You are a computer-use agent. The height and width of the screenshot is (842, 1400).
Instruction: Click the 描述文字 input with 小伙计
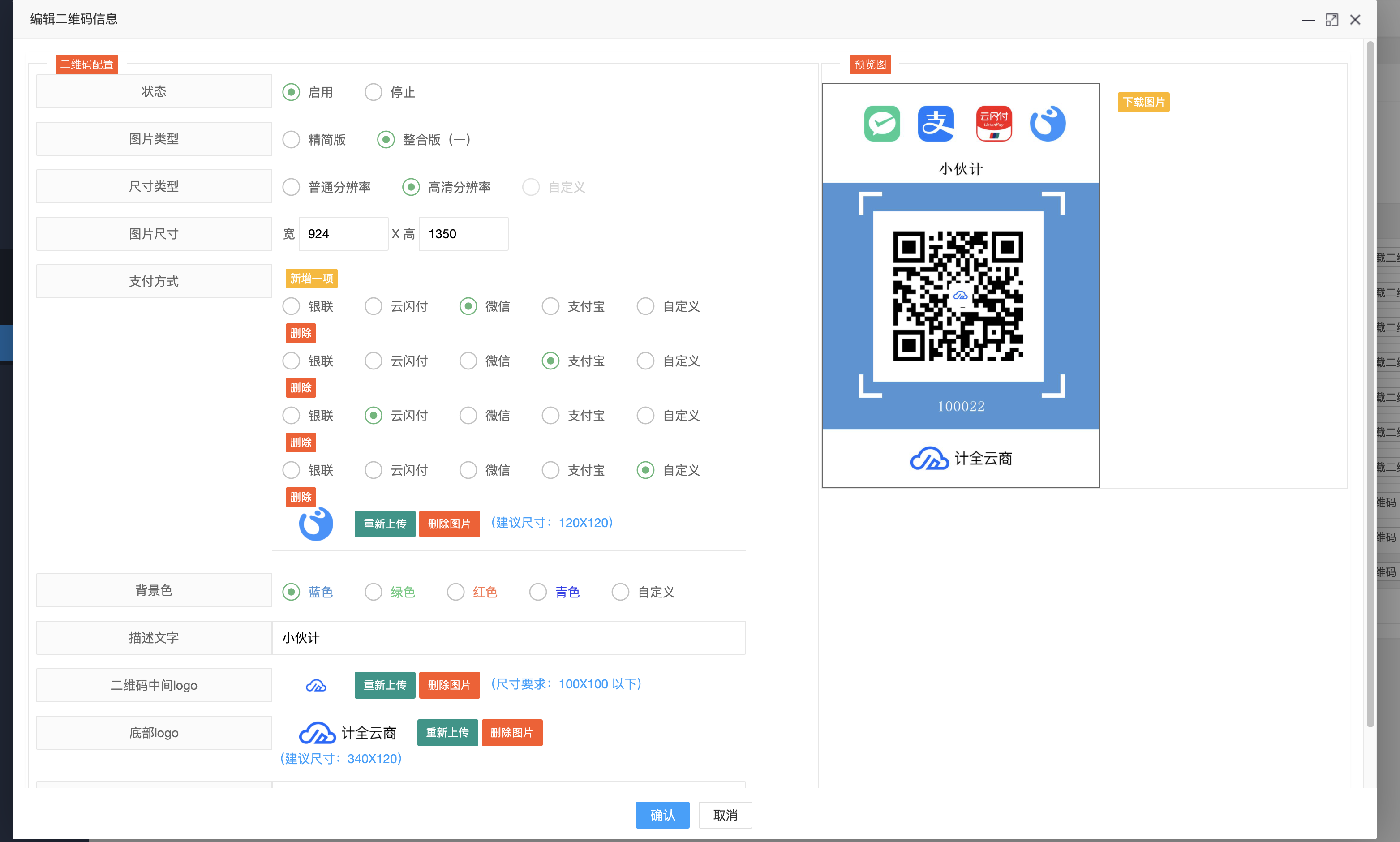(x=509, y=638)
